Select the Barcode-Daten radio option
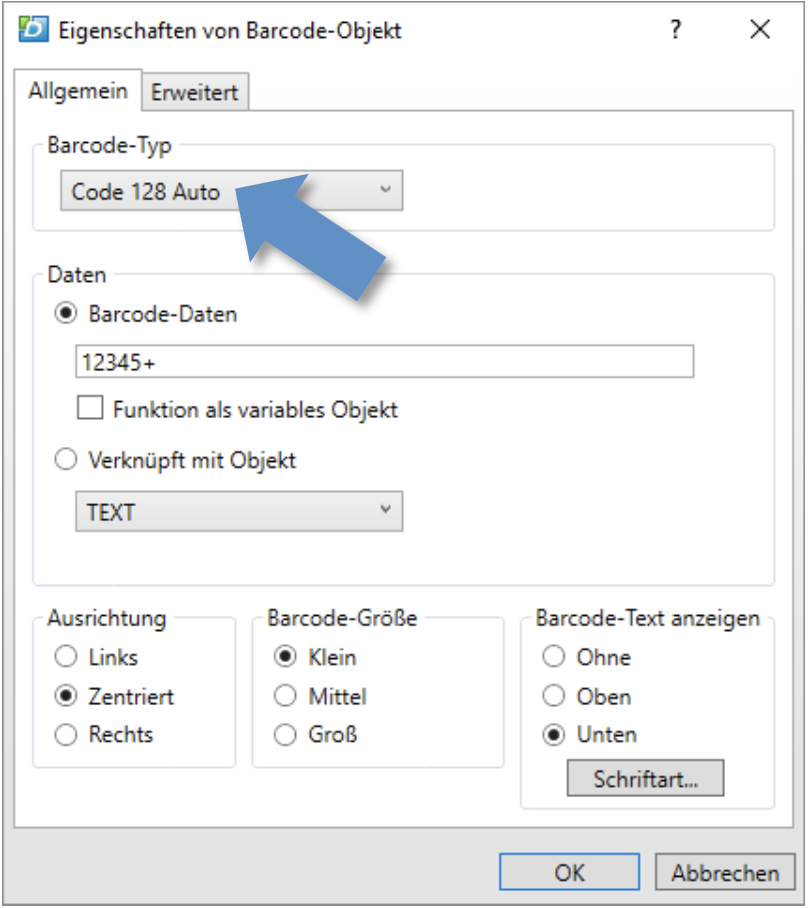This screenshot has width=808, height=908. click(66, 314)
